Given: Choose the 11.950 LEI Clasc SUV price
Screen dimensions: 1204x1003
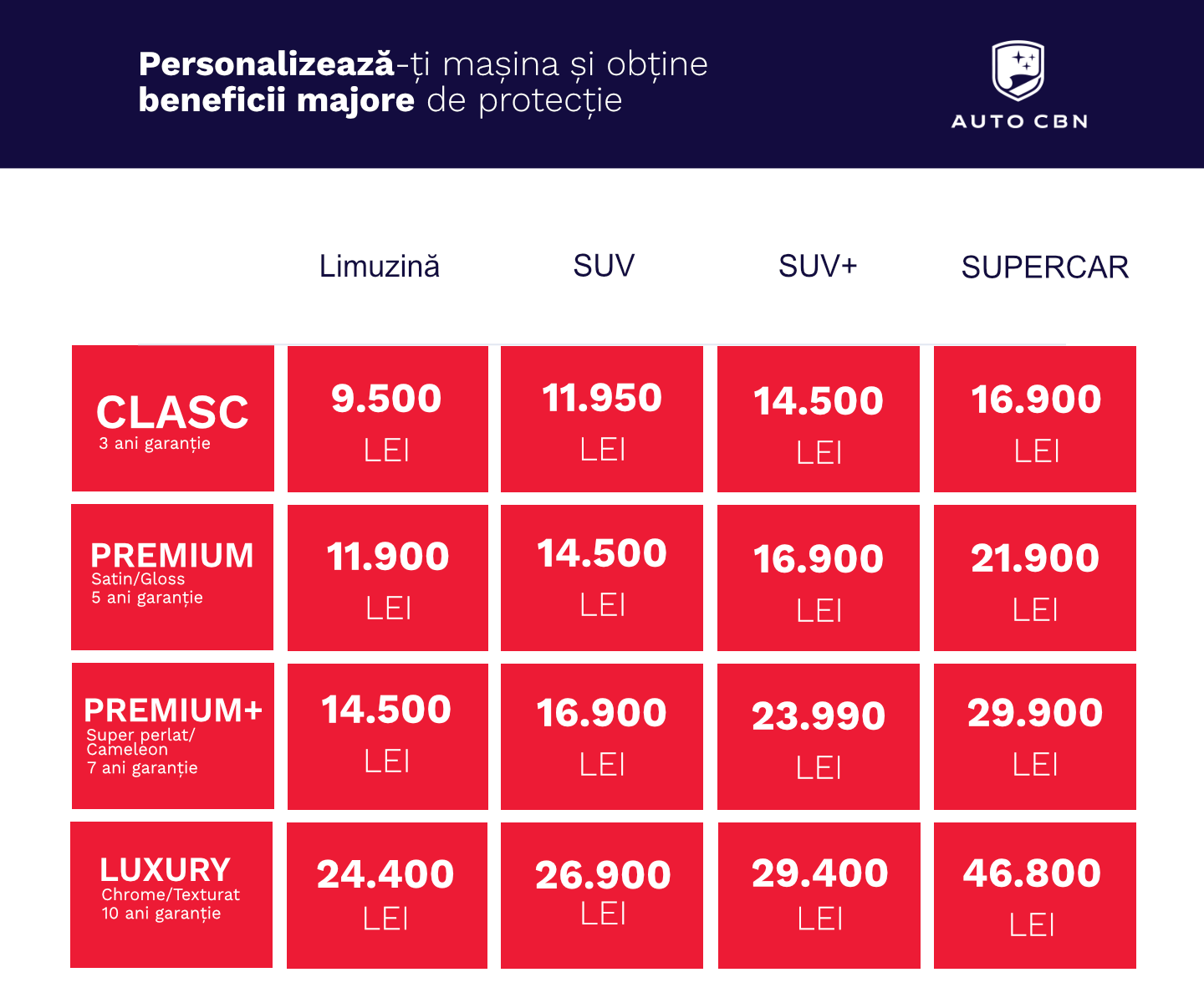Looking at the screenshot, I should point(602,419).
